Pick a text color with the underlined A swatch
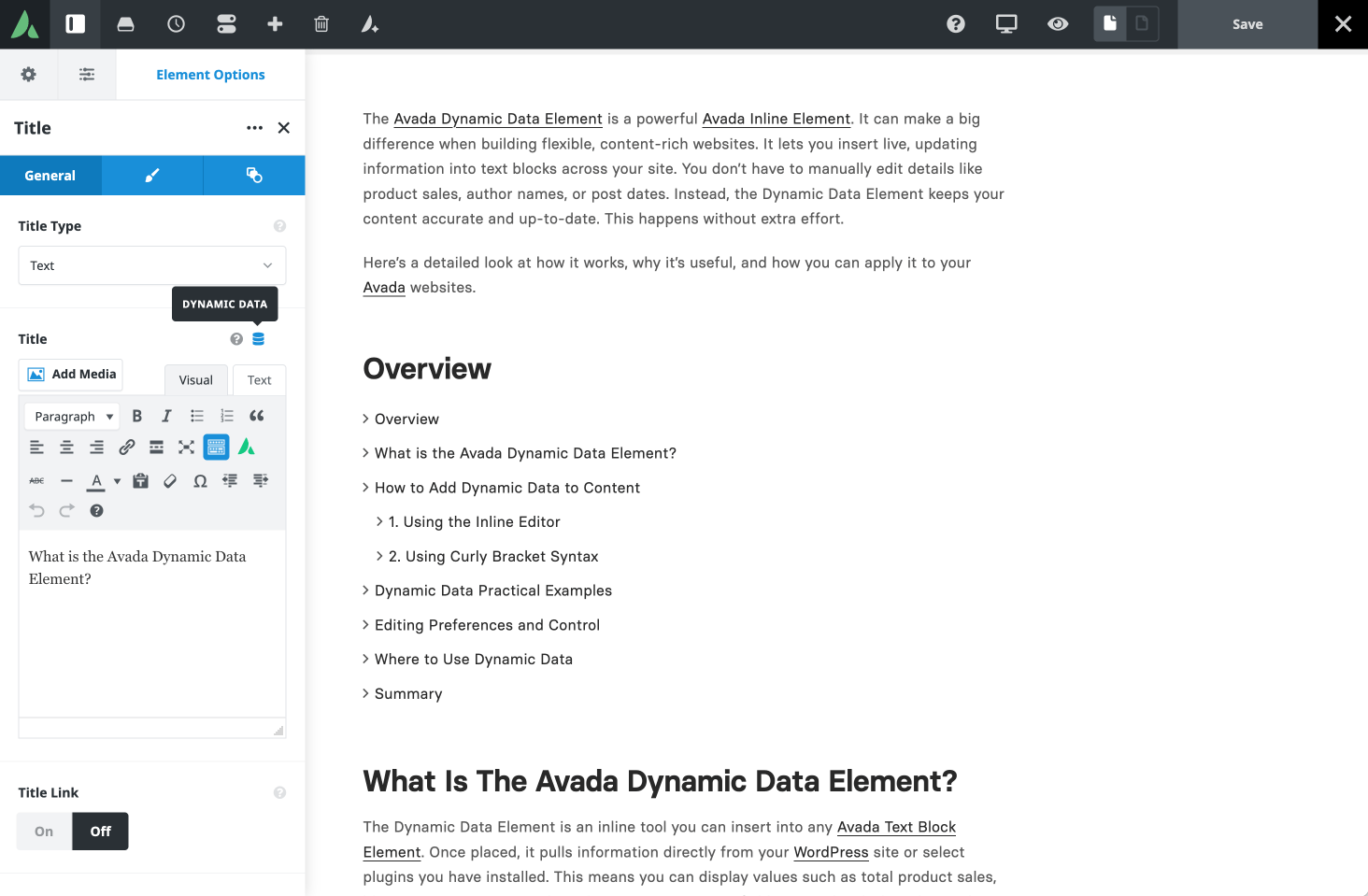The width and height of the screenshot is (1368, 896). 96,479
